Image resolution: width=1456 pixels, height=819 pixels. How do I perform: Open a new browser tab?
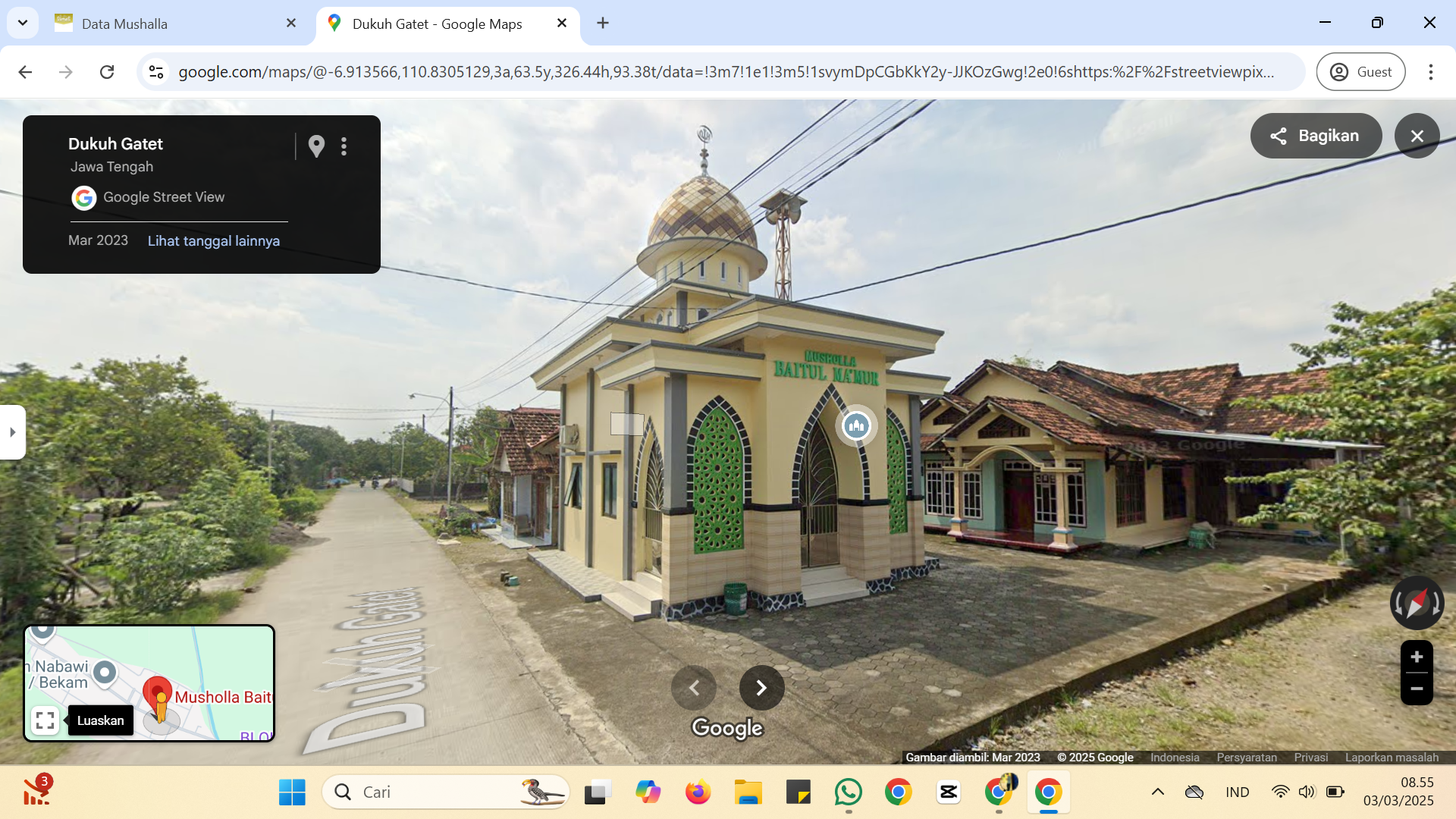point(603,24)
